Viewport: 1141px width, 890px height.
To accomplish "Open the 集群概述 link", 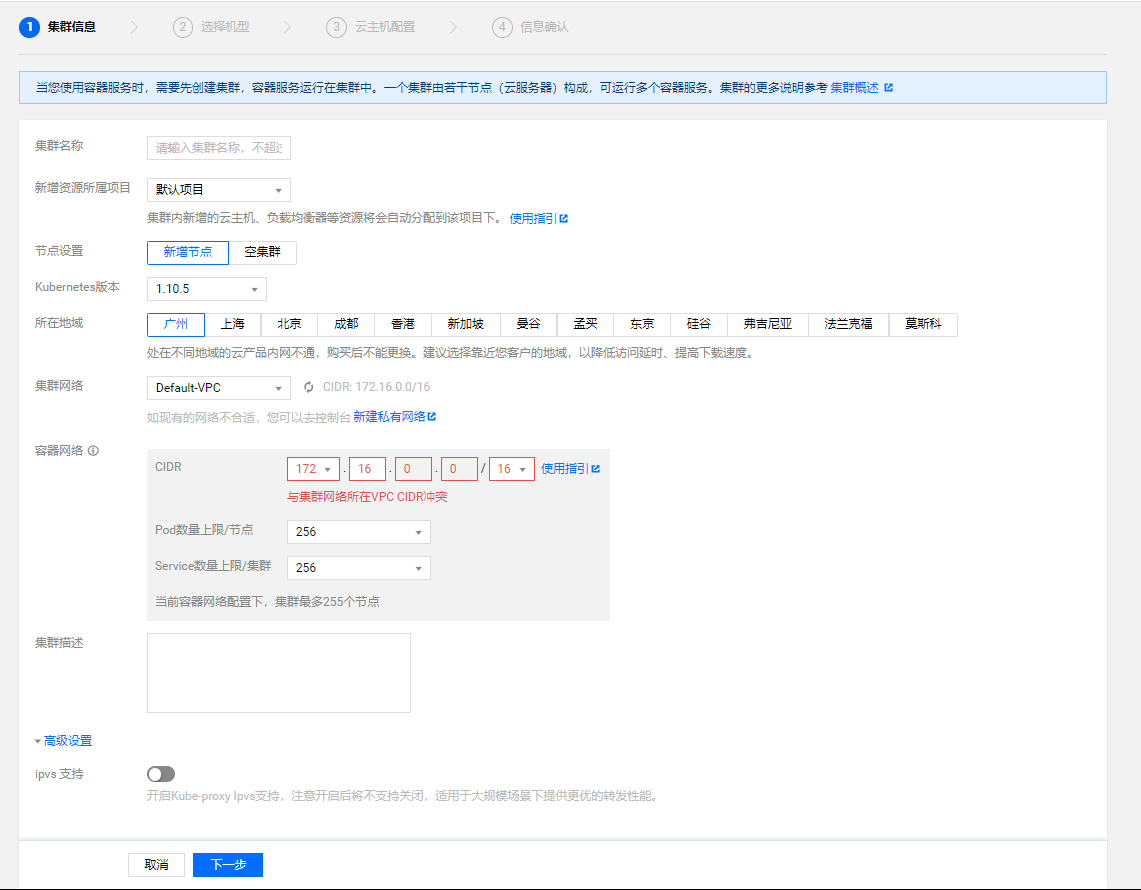I will pos(854,87).
